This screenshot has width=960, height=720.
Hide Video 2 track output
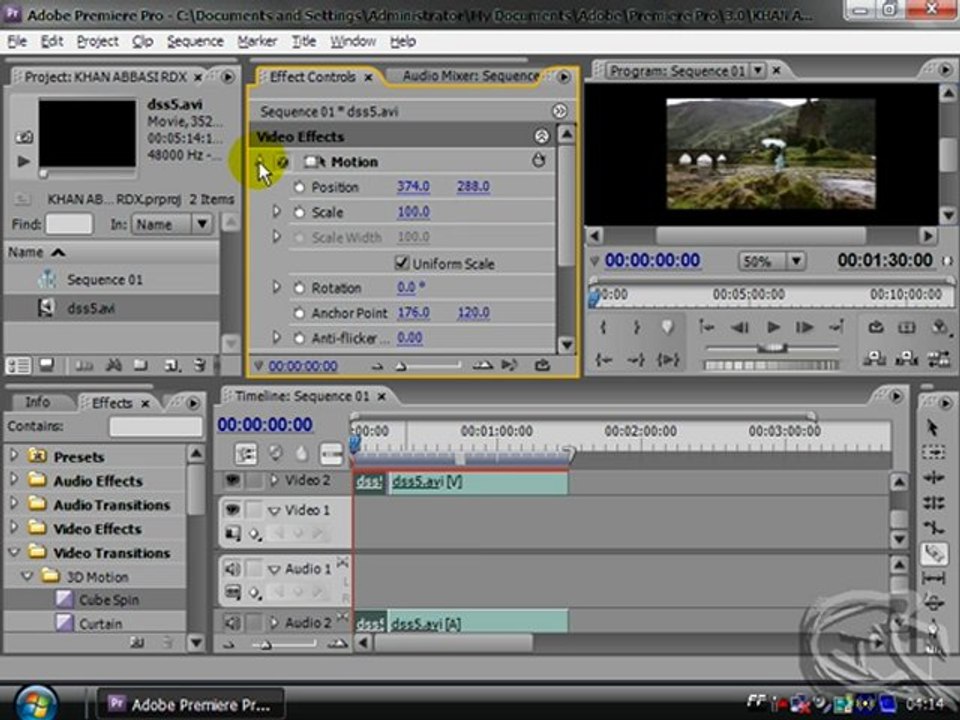click(232, 480)
